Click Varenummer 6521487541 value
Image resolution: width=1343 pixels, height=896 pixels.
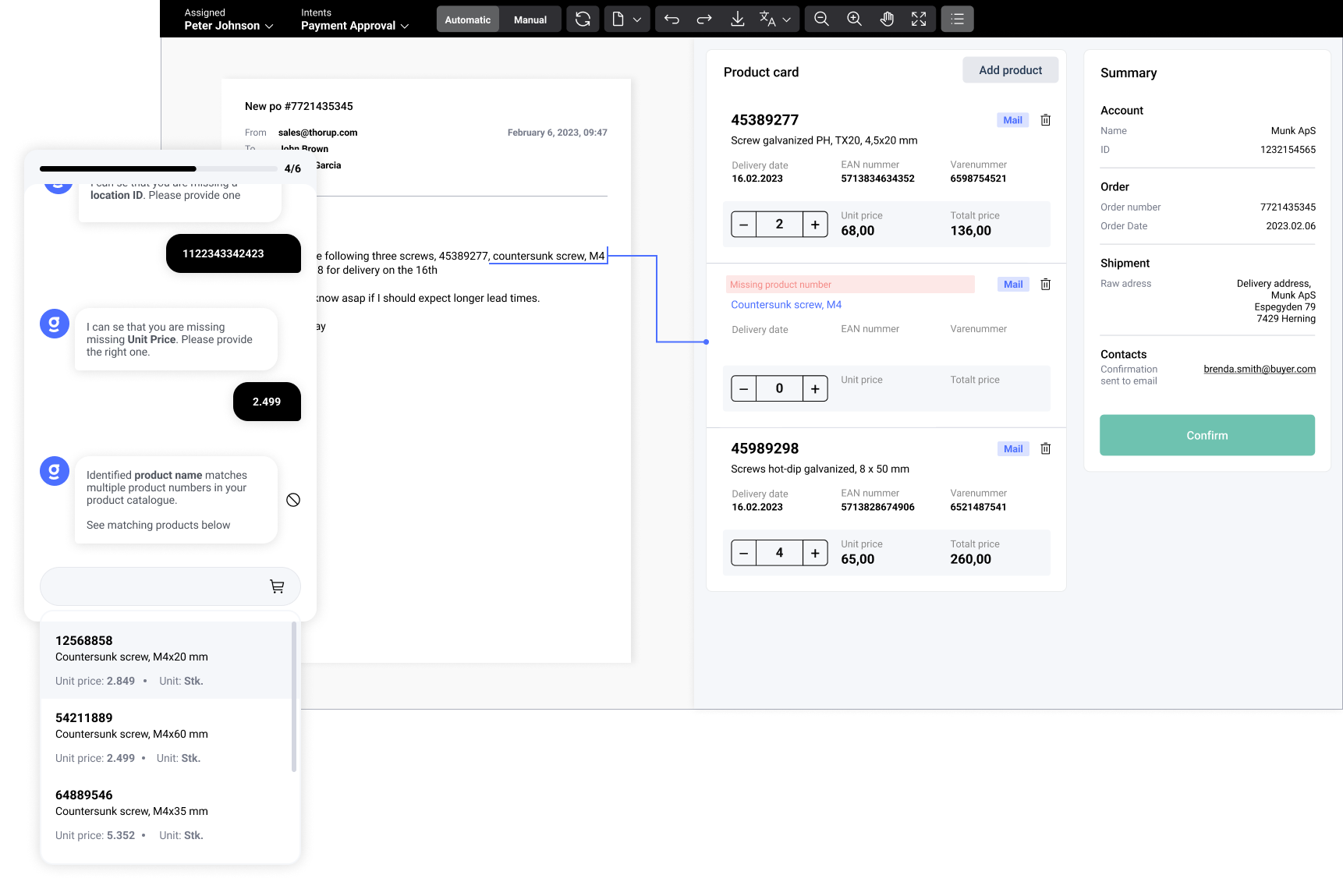(x=978, y=507)
